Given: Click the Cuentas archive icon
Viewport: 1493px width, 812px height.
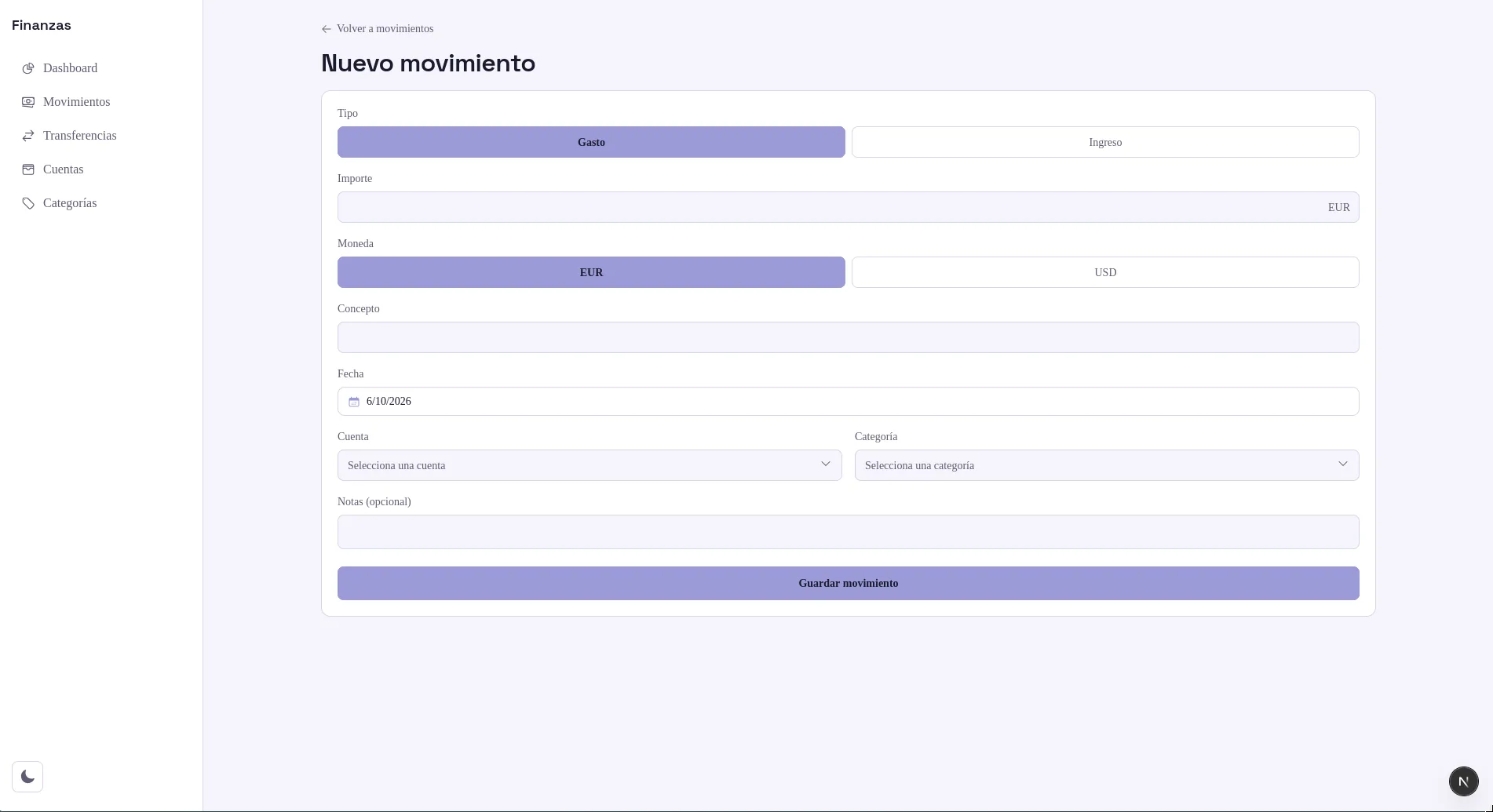Looking at the screenshot, I should click(28, 169).
